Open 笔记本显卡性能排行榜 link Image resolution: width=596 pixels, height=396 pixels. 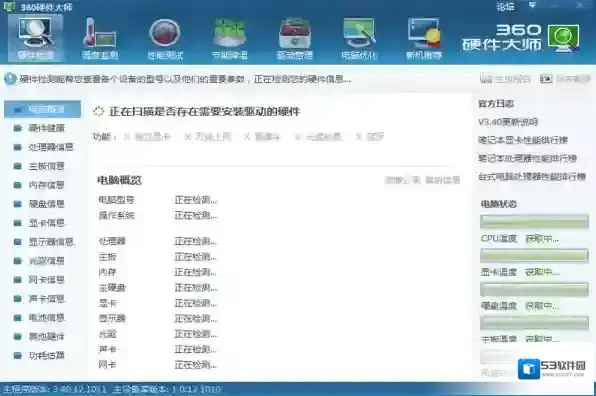click(523, 140)
